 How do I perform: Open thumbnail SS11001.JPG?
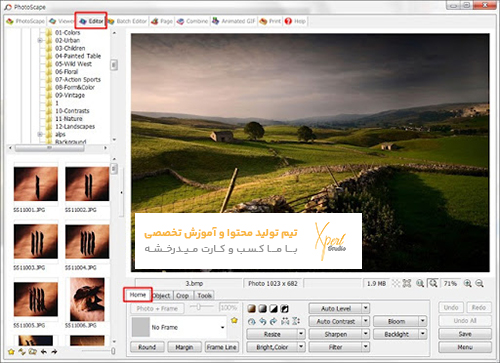36,184
